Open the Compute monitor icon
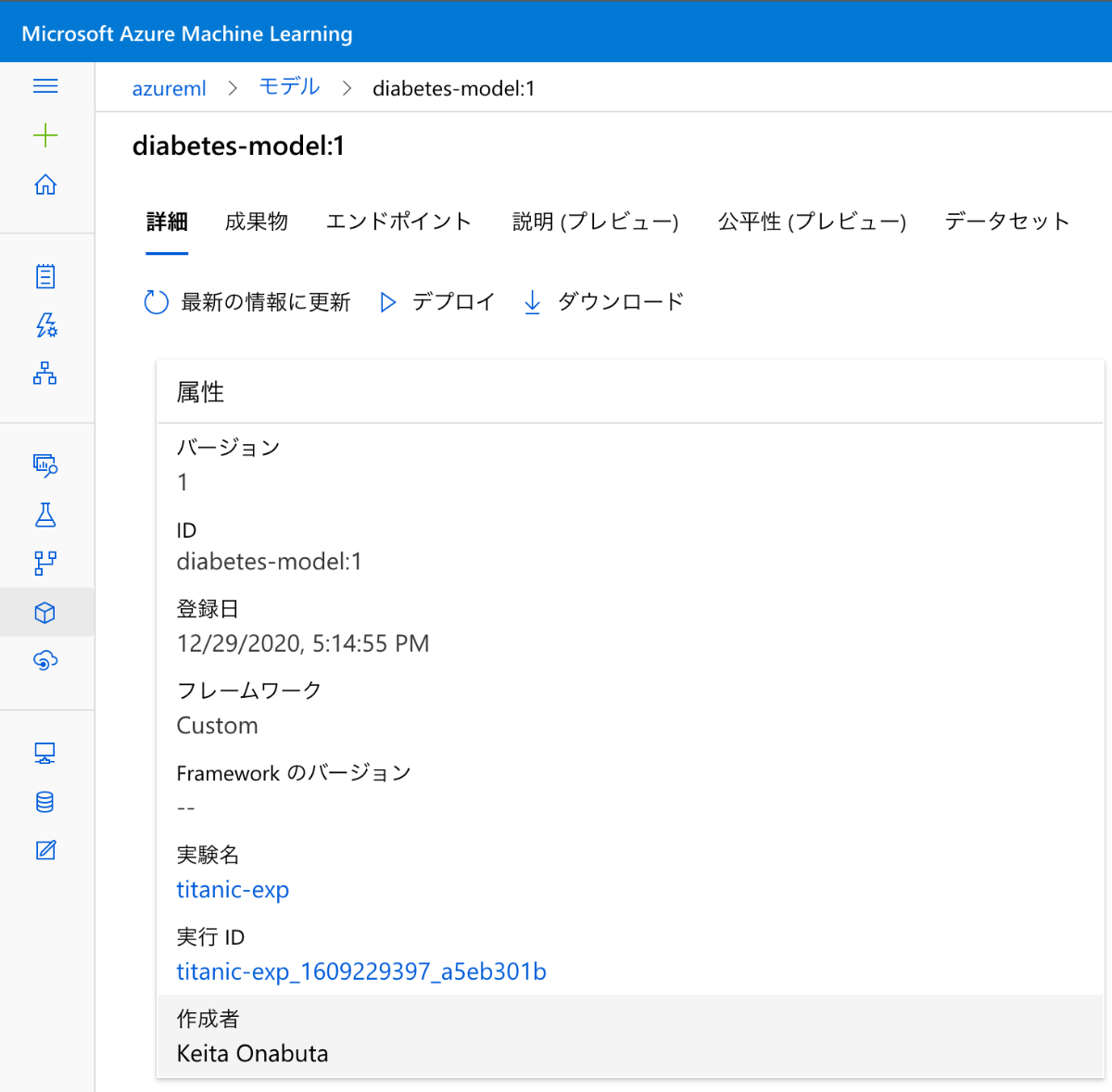The width and height of the screenshot is (1112, 1092). click(45, 753)
